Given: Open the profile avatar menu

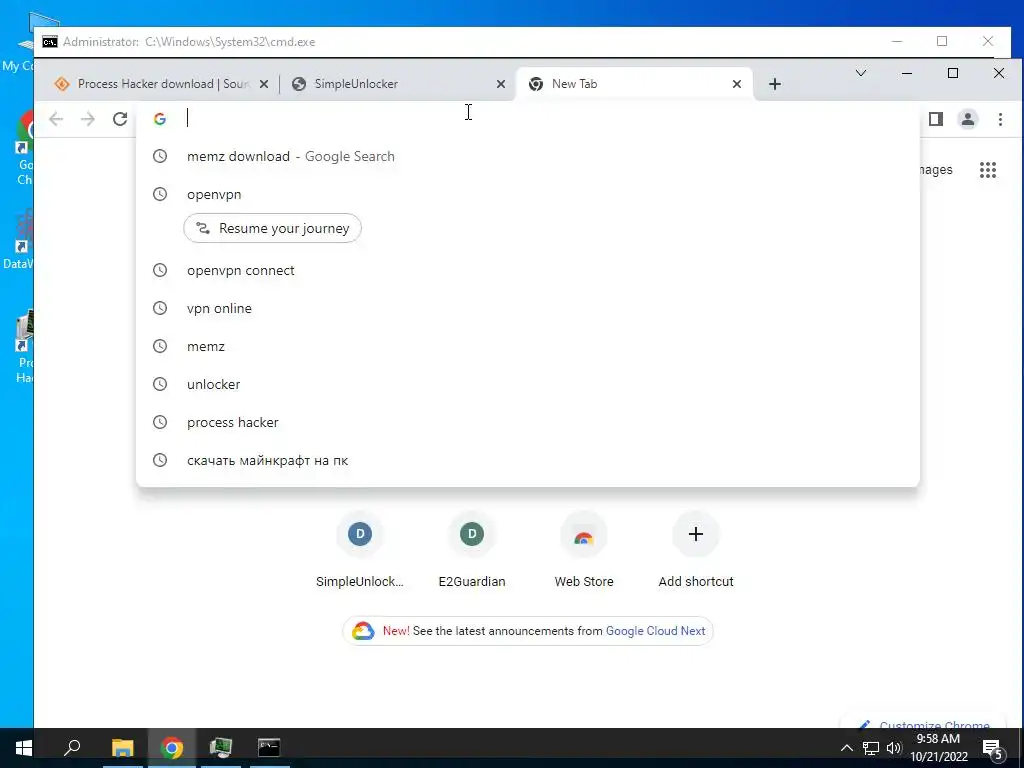Looking at the screenshot, I should [967, 119].
